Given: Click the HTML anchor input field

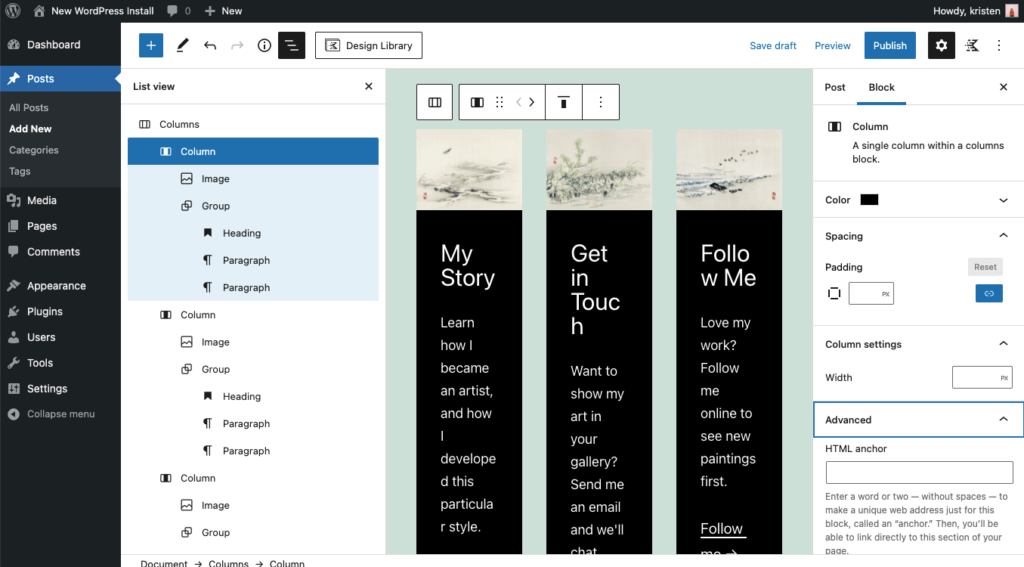Looking at the screenshot, I should coord(919,473).
